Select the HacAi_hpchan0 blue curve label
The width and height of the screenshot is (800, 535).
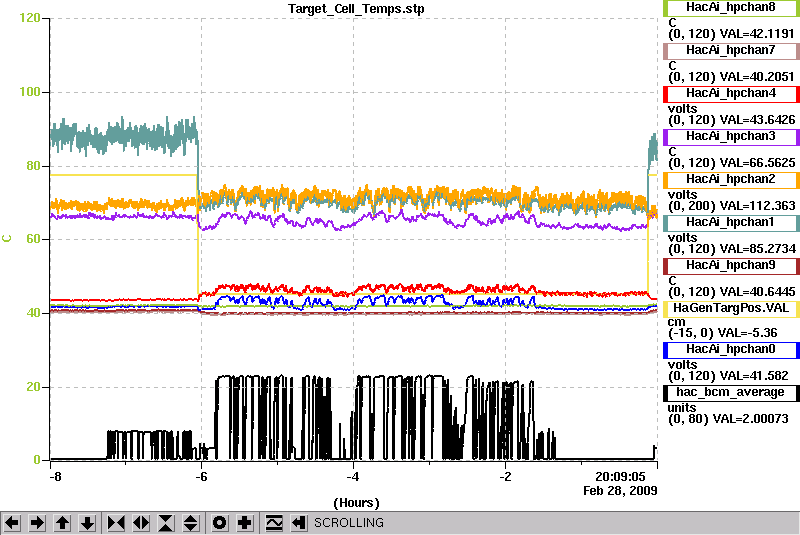tap(731, 349)
